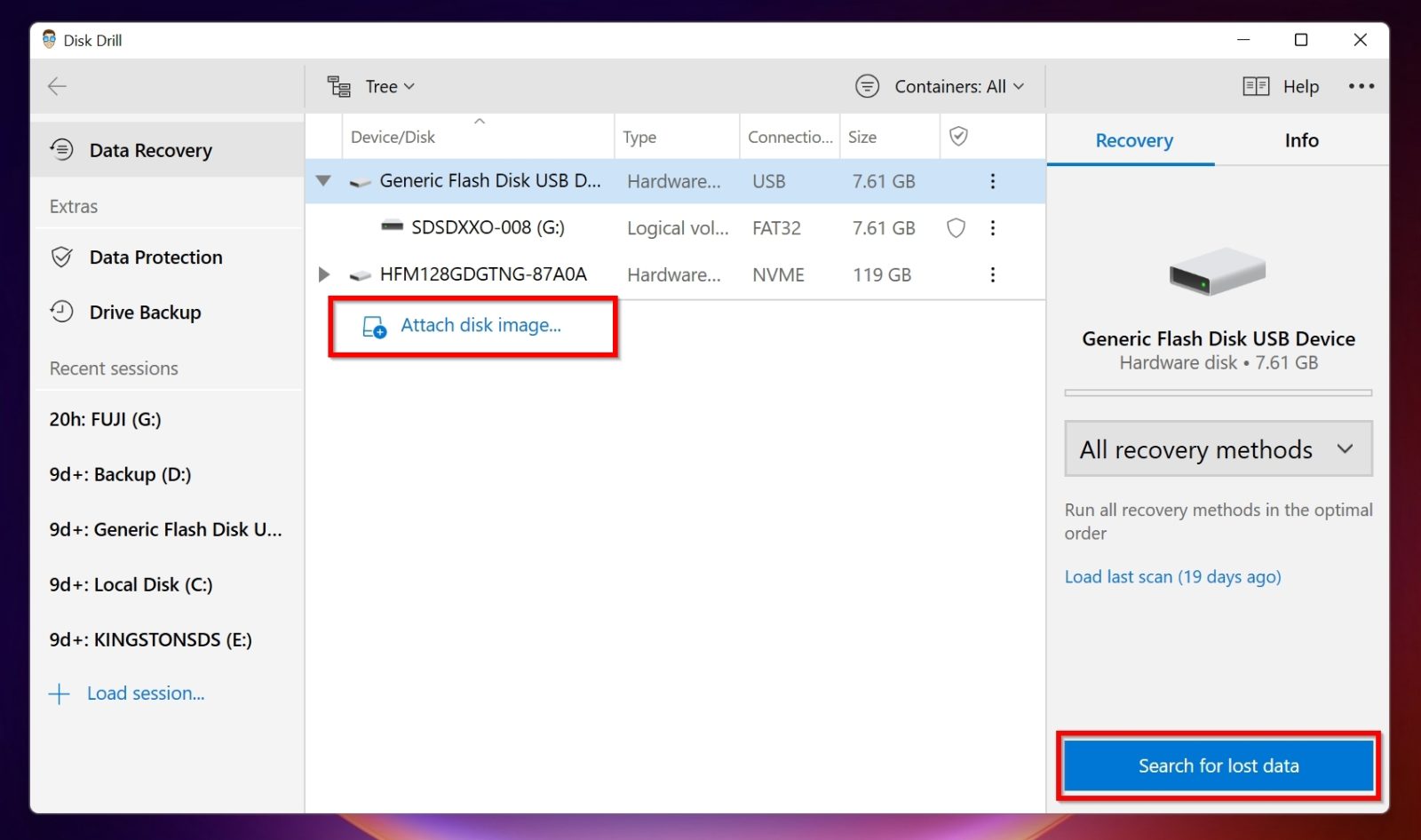Click the progress bar under Generic Flash Disk

[x=1218, y=392]
